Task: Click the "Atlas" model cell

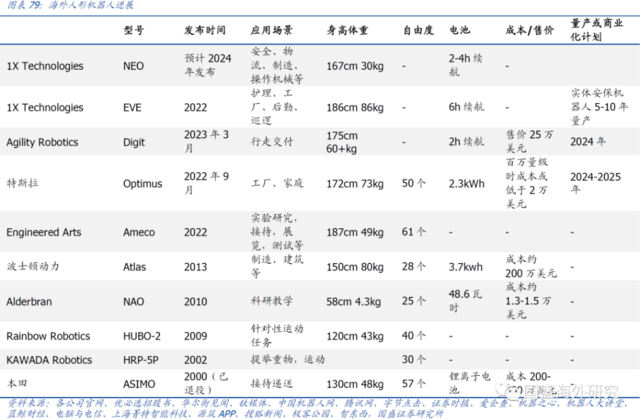Action: tap(134, 267)
